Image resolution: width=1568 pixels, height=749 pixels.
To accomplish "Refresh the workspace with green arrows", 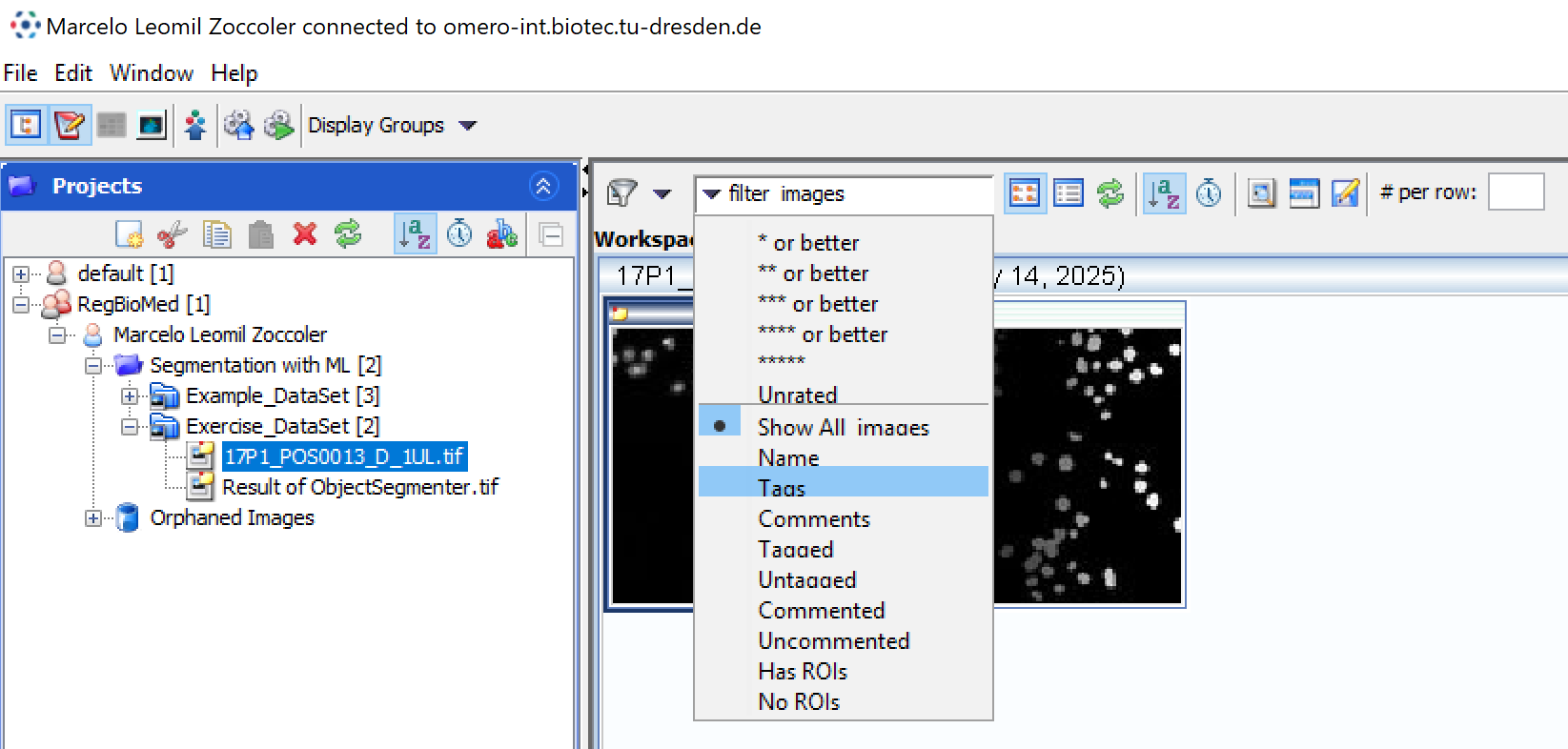I will [x=1110, y=193].
